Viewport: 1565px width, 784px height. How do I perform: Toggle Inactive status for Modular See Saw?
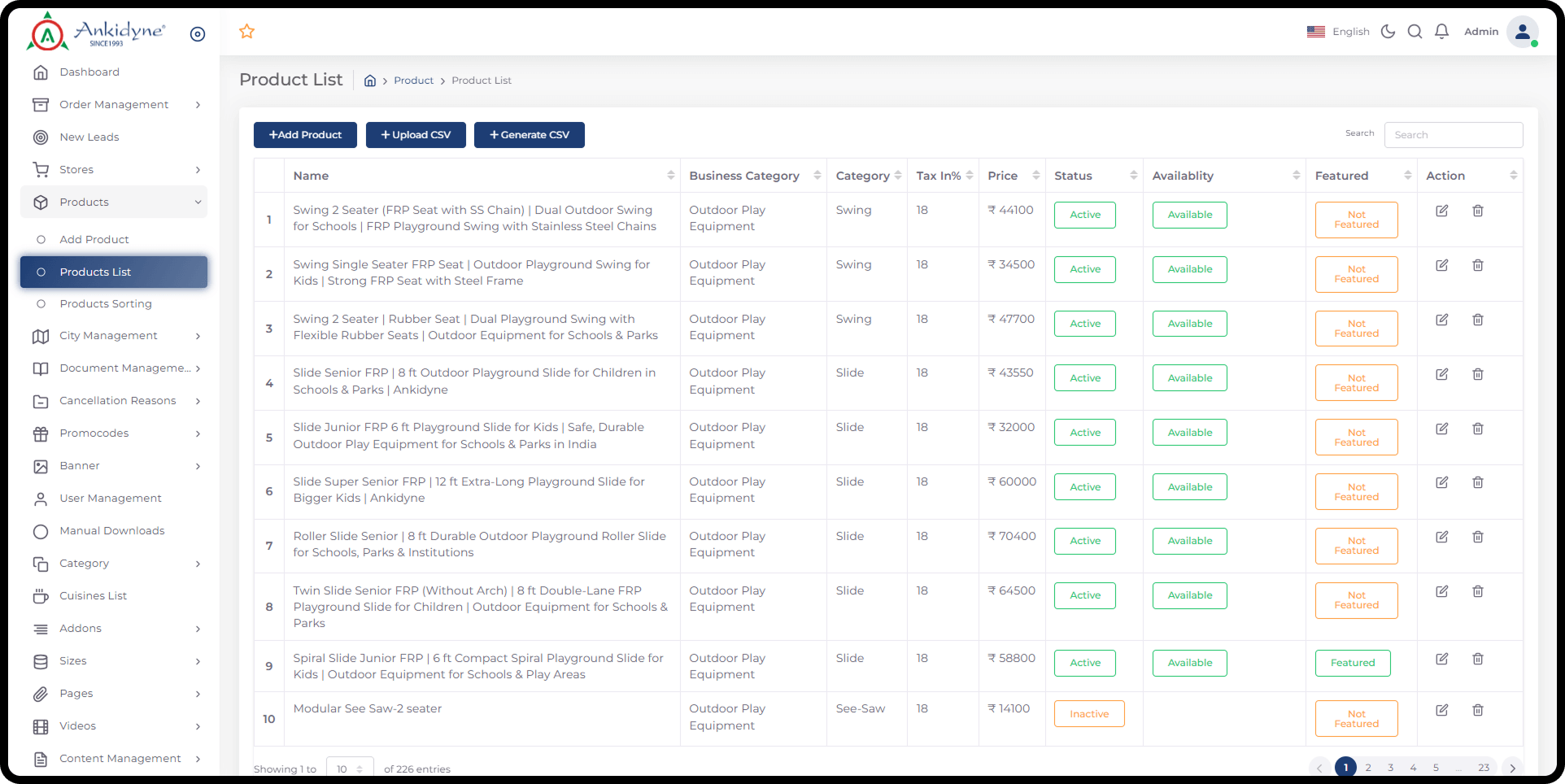(x=1088, y=714)
